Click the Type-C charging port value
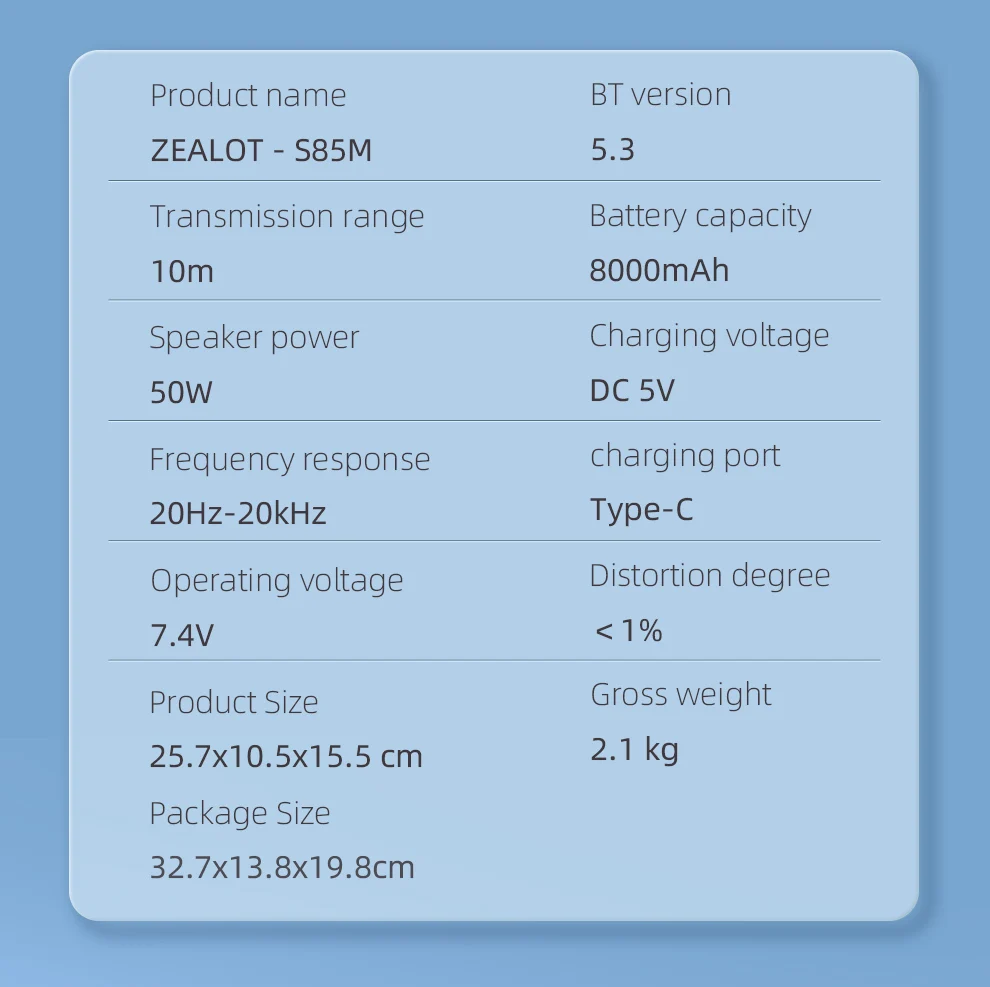990x987 pixels. (641, 510)
